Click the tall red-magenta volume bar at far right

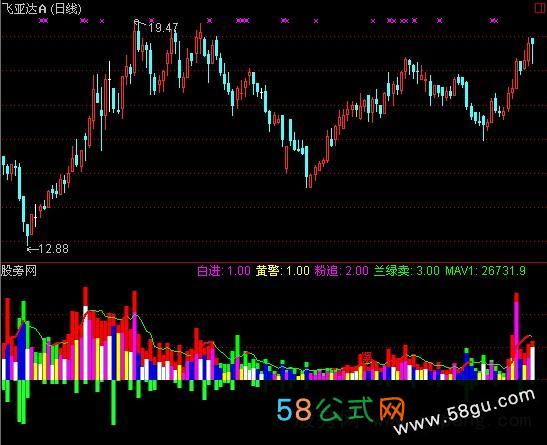(x=516, y=337)
